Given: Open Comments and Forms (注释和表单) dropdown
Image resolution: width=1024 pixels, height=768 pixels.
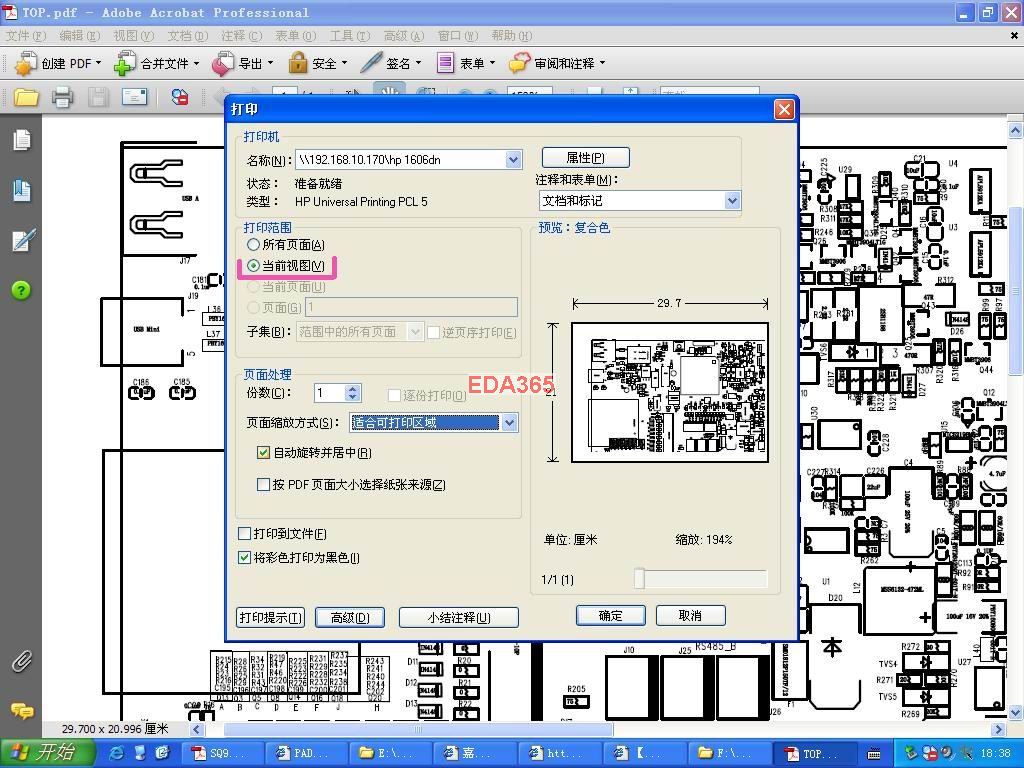Looking at the screenshot, I should point(732,200).
